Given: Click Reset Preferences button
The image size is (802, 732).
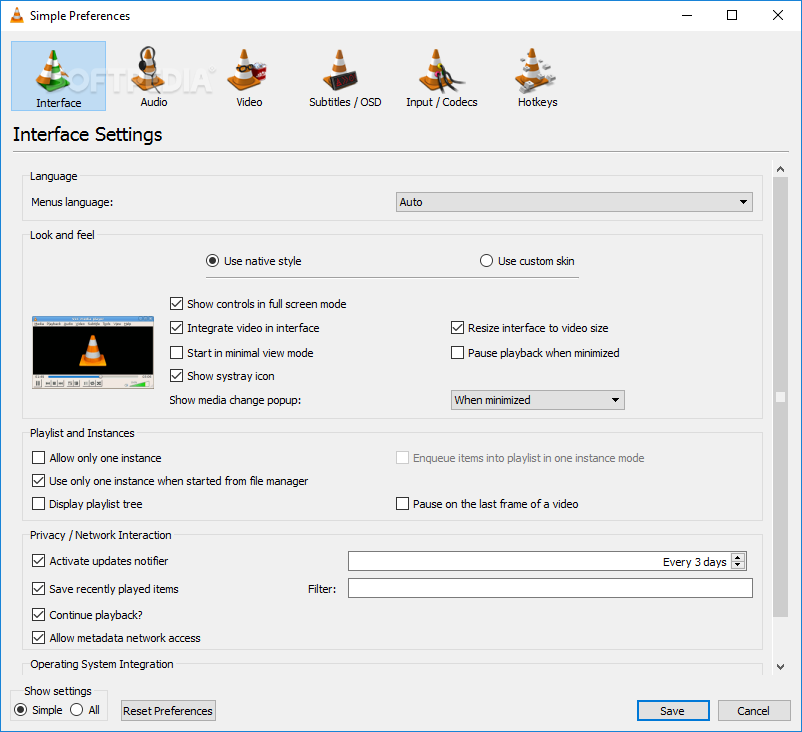Looking at the screenshot, I should 168,711.
